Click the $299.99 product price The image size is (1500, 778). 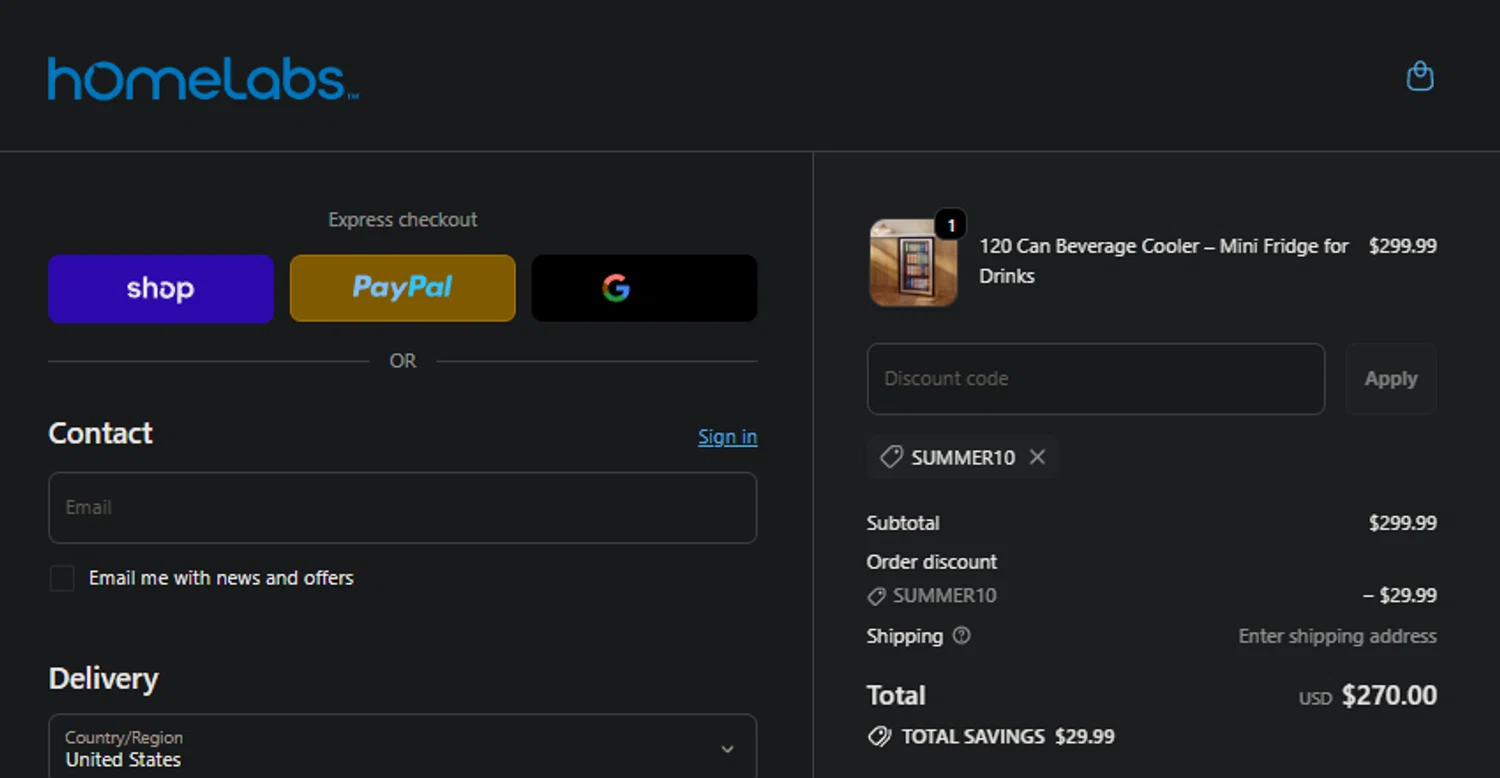[x=1402, y=246]
